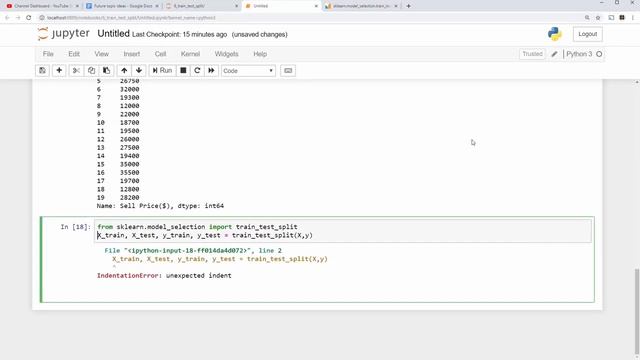Open the View menu

pyautogui.click(x=102, y=54)
